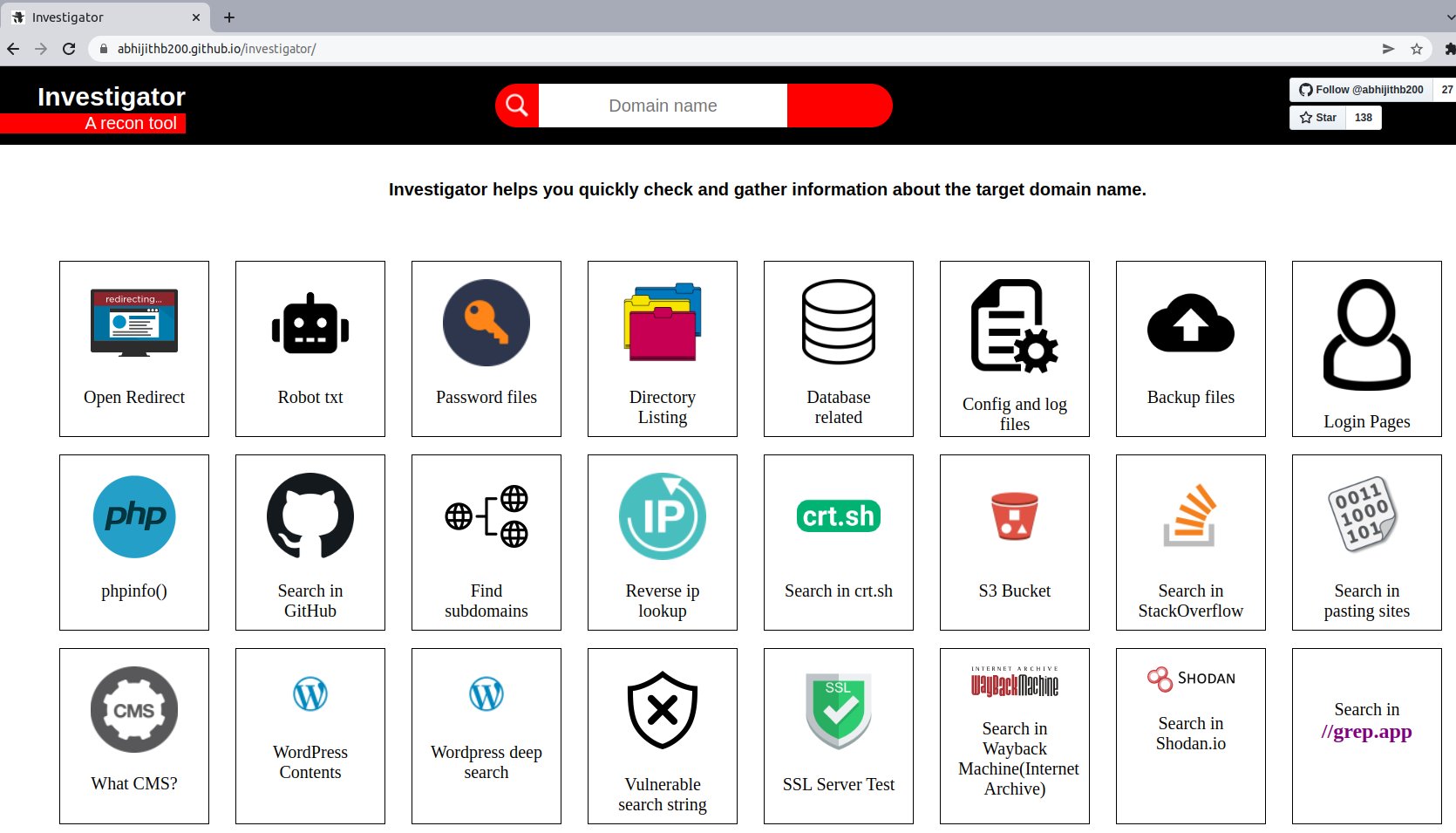
Task: Open the What CMS? detector
Action: [133, 735]
